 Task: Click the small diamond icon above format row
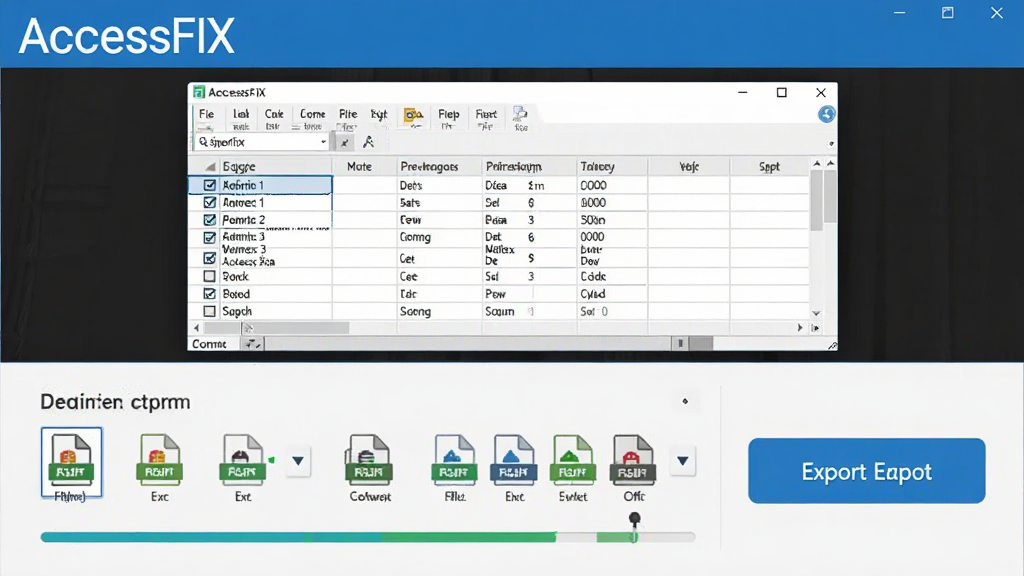[685, 401]
